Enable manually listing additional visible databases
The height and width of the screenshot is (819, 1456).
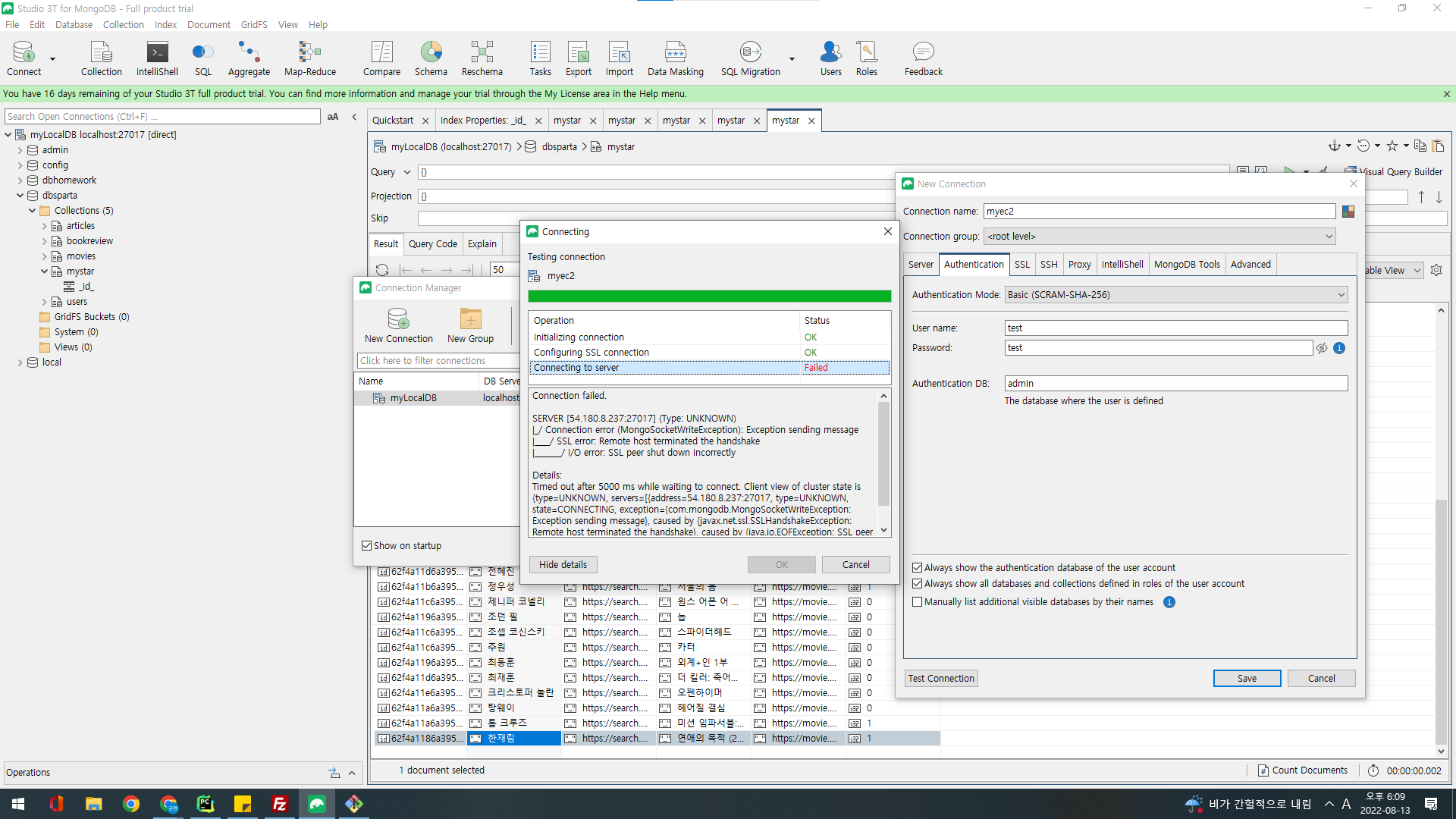point(918,602)
